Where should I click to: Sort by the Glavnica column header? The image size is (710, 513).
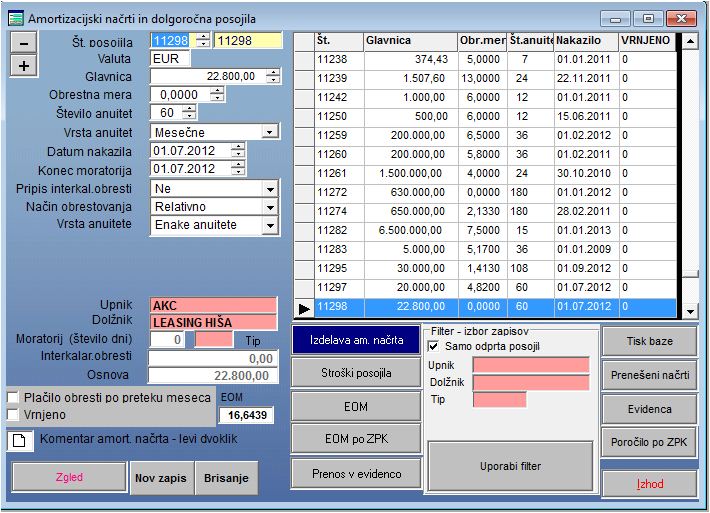click(x=410, y=41)
